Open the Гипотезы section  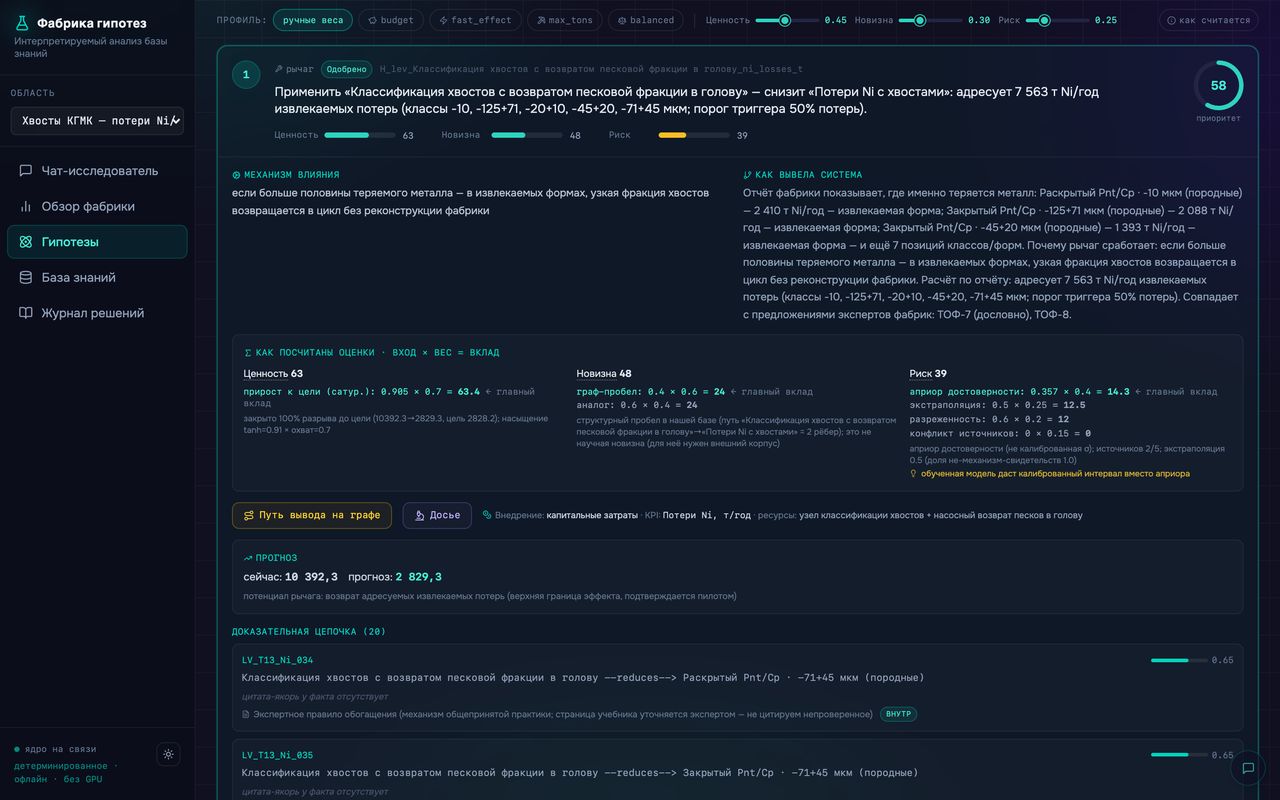(97, 242)
